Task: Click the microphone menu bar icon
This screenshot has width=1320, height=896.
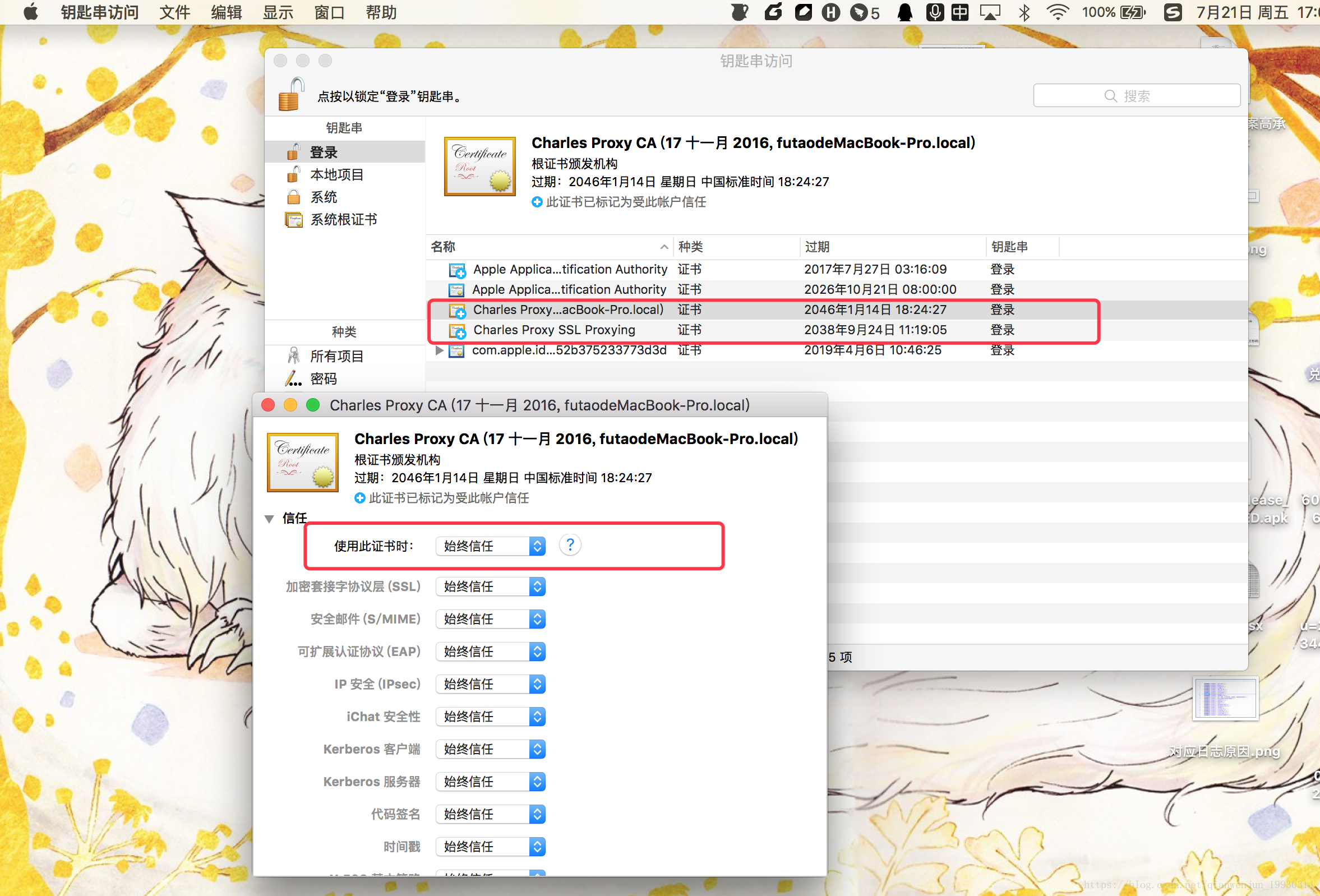Action: [x=934, y=12]
